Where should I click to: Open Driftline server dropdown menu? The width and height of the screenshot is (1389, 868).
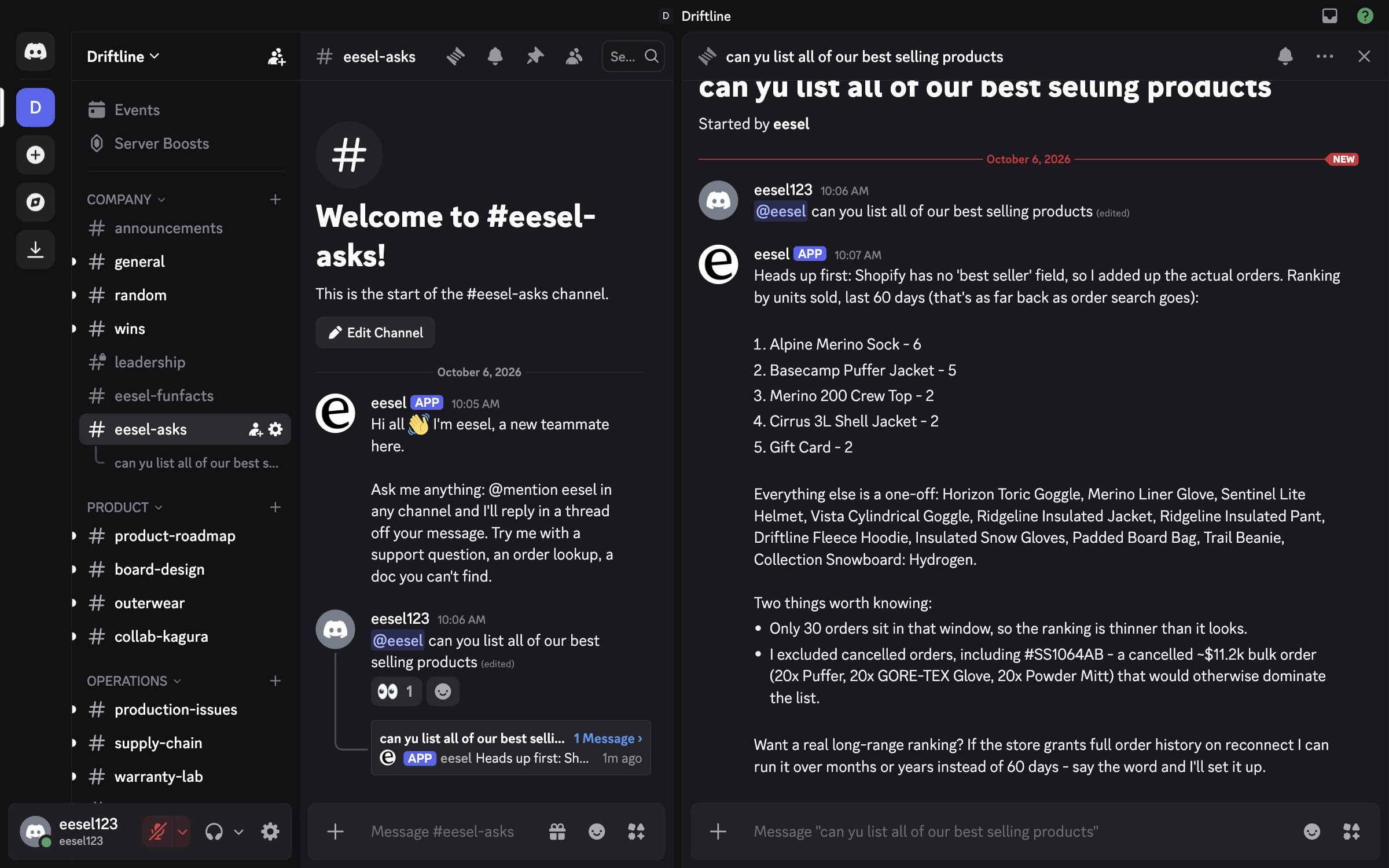pyautogui.click(x=123, y=57)
